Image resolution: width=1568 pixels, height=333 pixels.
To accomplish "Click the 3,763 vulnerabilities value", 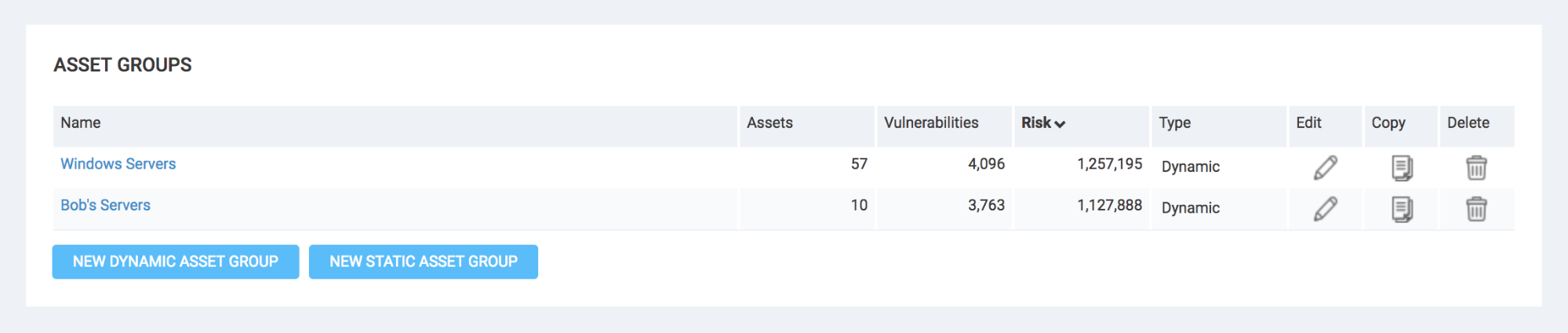I will coord(986,205).
